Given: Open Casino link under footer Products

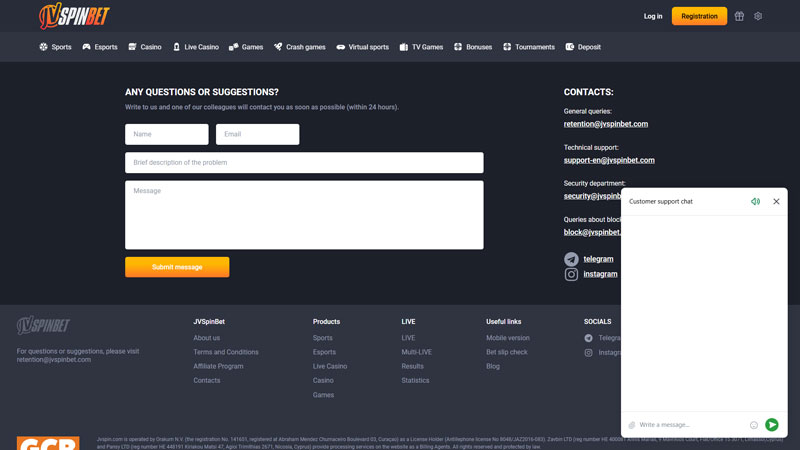Looking at the screenshot, I should [323, 381].
